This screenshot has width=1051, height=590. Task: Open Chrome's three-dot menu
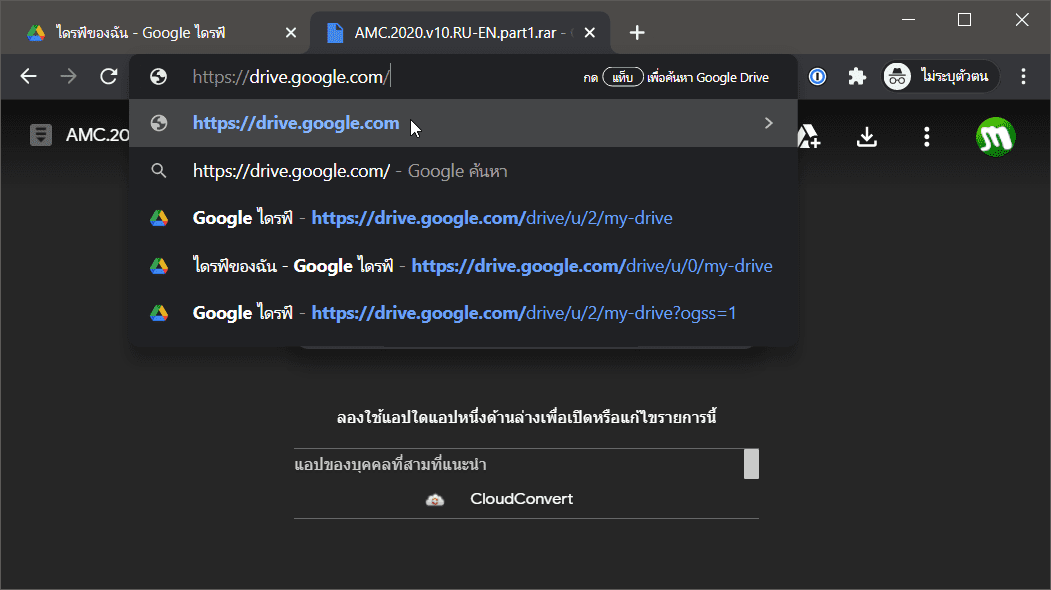[x=1023, y=76]
